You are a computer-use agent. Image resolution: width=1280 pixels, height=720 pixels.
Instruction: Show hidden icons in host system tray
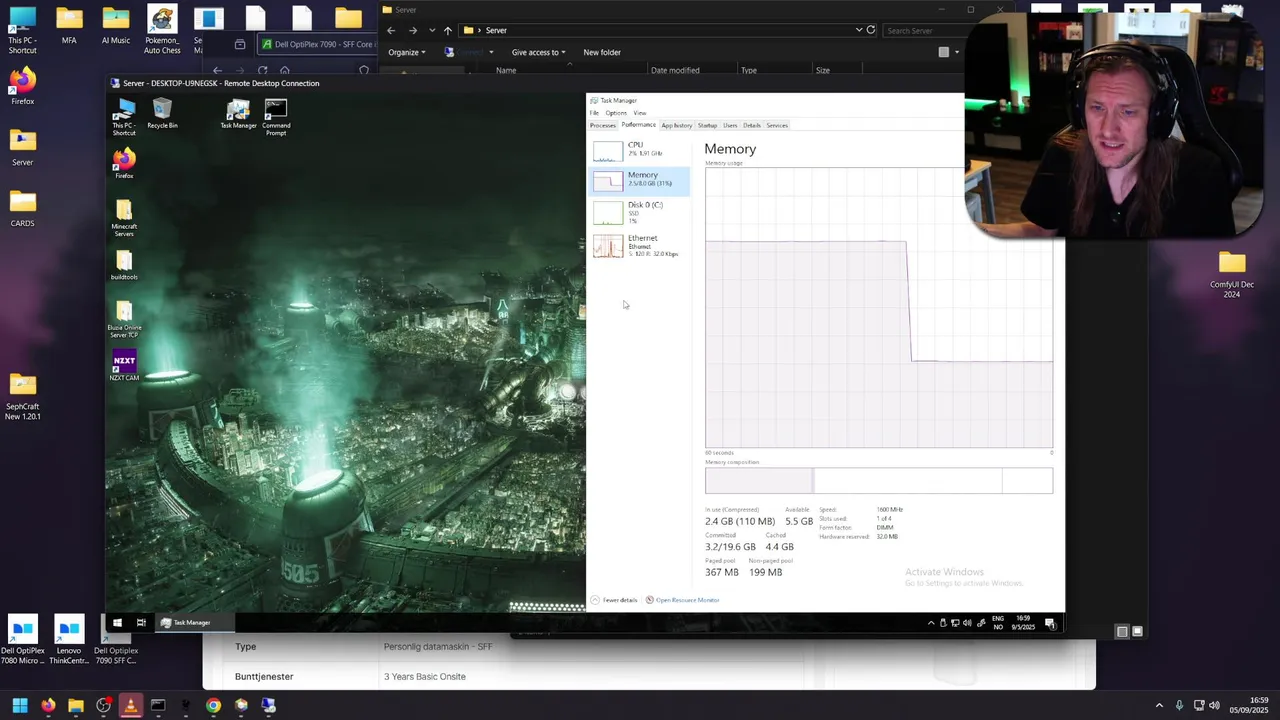click(1159, 705)
